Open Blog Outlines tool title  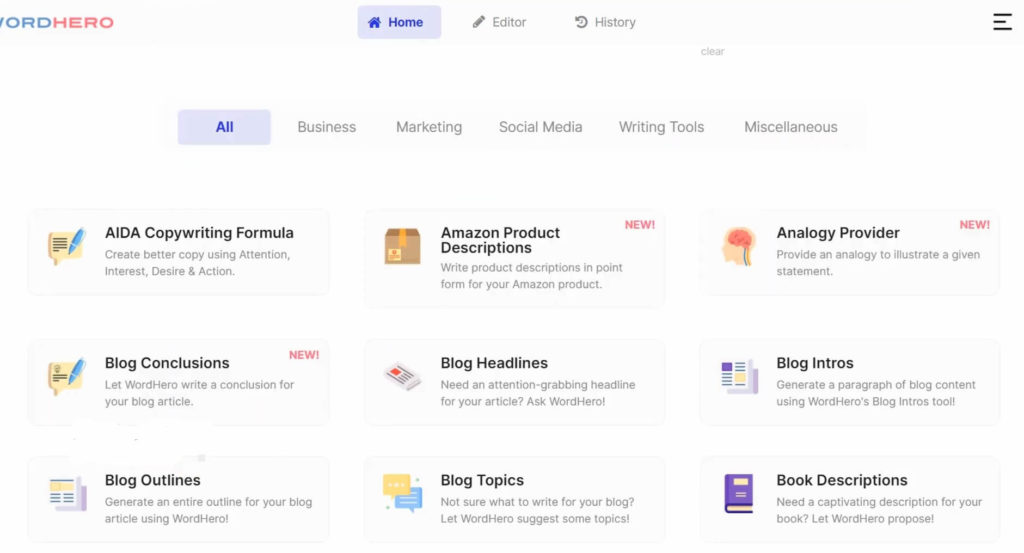coord(153,480)
